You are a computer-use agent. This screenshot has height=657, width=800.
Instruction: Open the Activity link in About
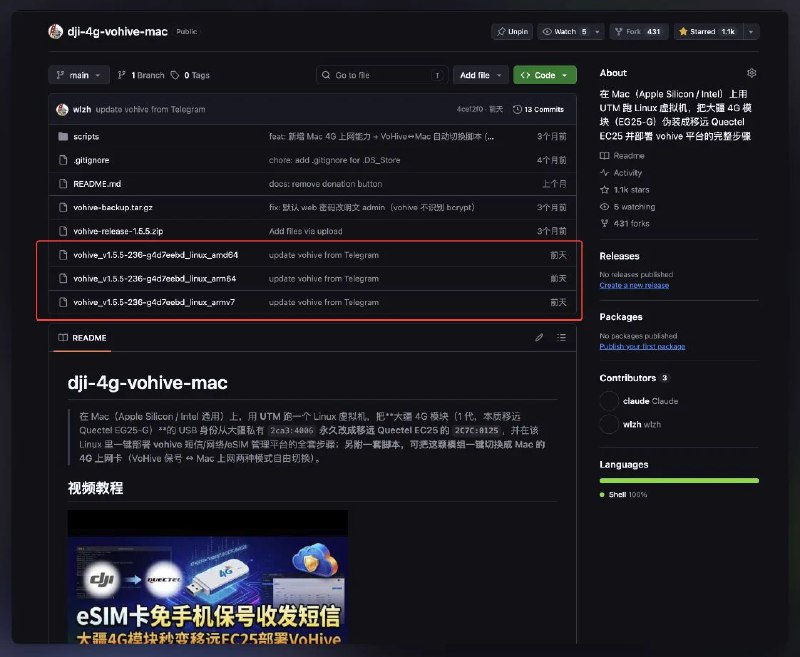pyautogui.click(x=621, y=173)
